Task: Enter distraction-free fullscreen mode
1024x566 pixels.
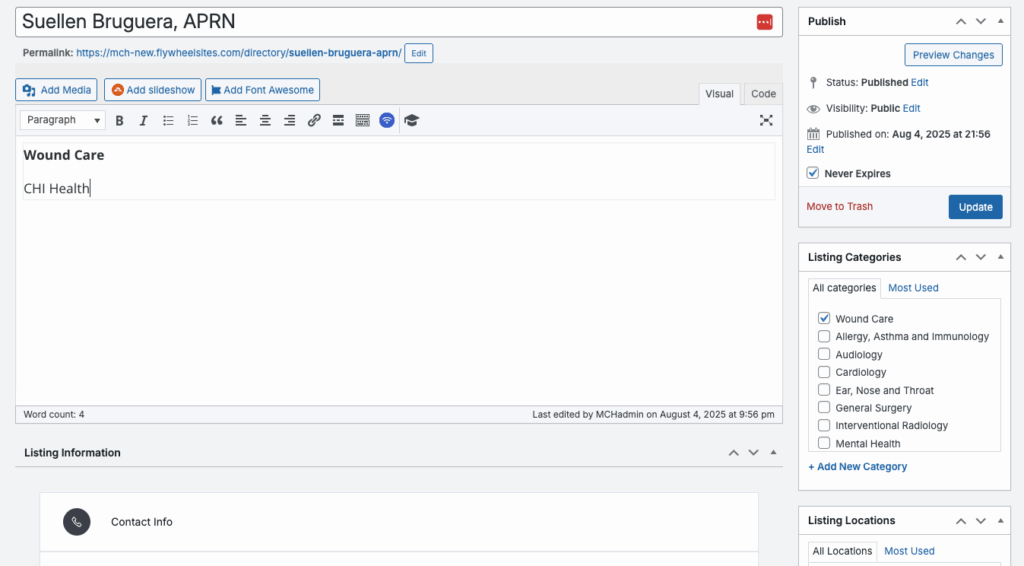Action: click(766, 120)
